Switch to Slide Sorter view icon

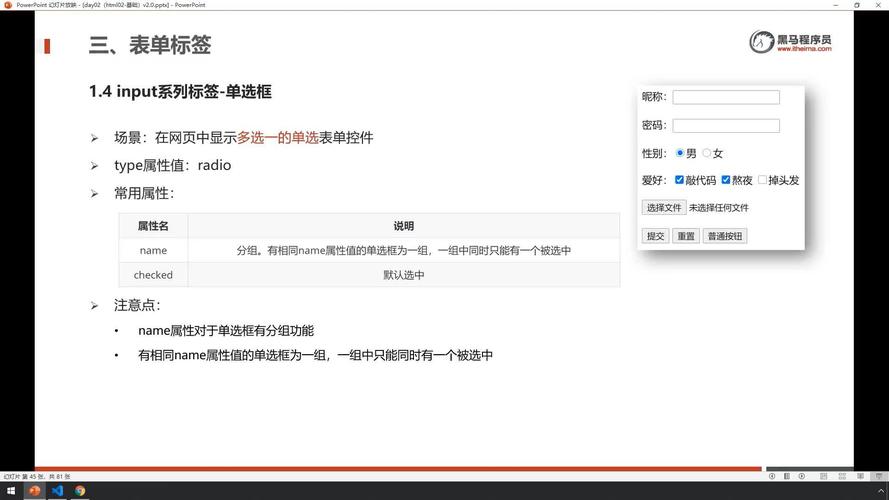pos(842,476)
